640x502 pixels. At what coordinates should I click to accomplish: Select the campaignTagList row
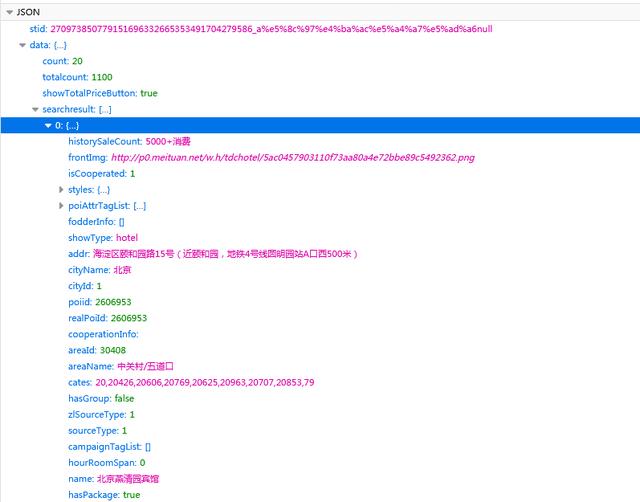point(320,446)
